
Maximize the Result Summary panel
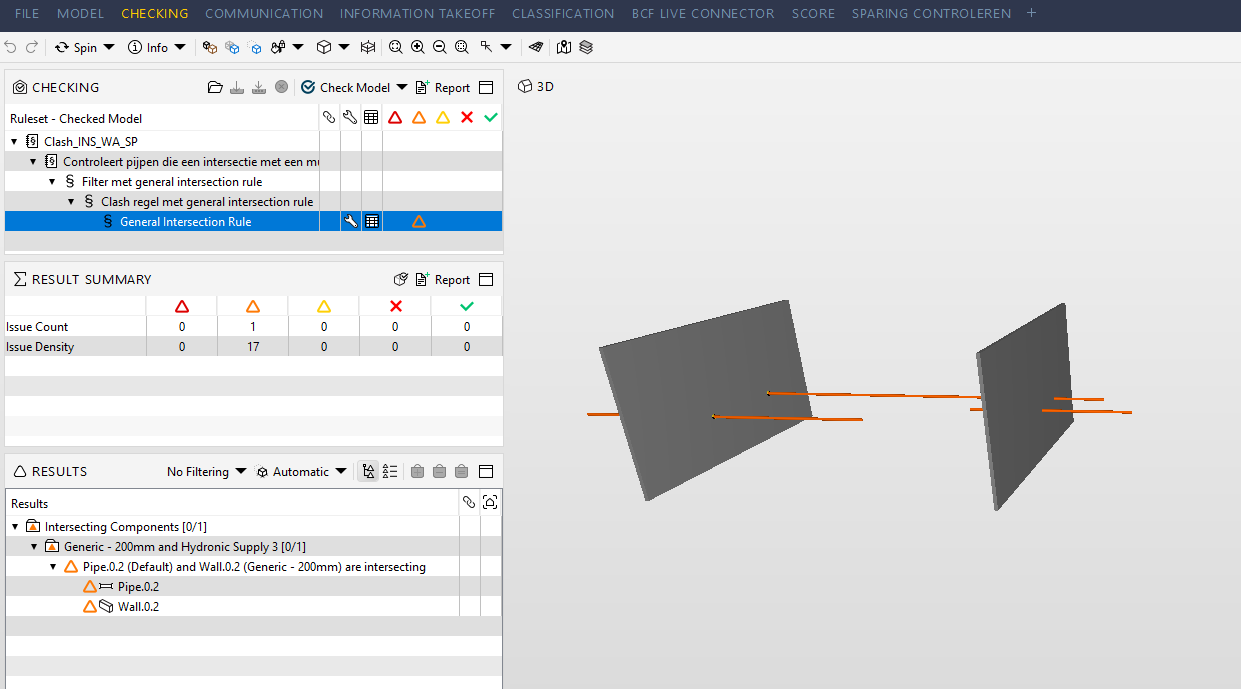coord(486,279)
